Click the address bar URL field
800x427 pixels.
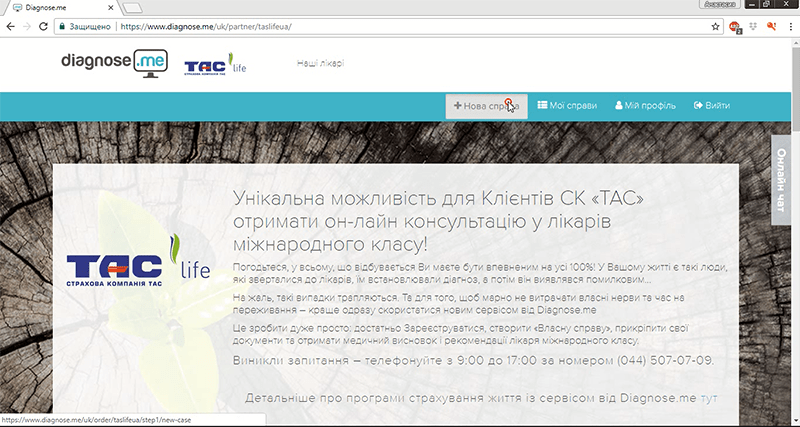tap(388, 27)
